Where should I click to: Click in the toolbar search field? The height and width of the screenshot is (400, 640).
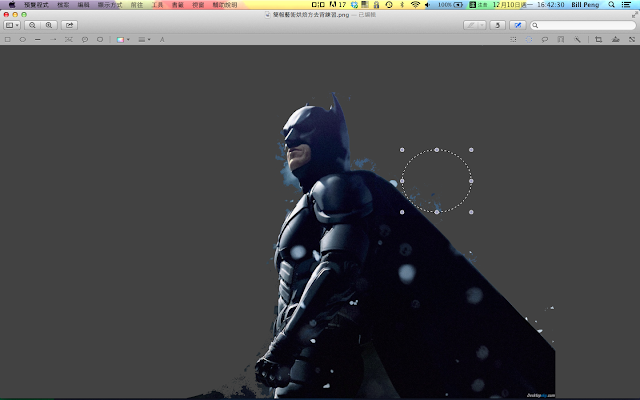583,25
